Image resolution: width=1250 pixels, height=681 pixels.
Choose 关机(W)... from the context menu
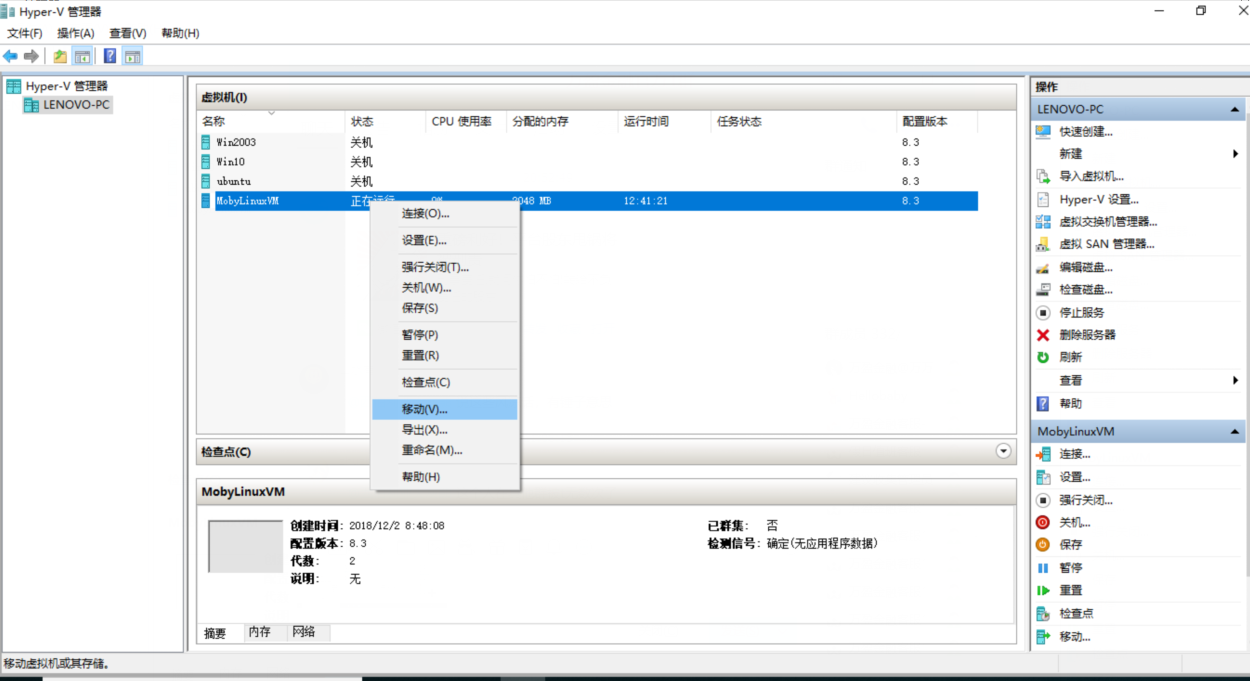445,288
